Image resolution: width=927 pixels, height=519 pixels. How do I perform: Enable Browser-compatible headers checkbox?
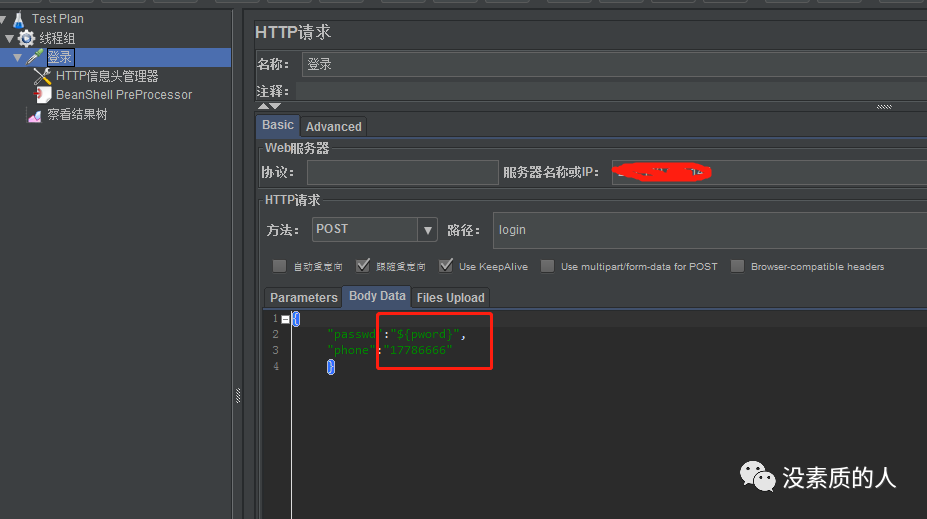(737, 266)
